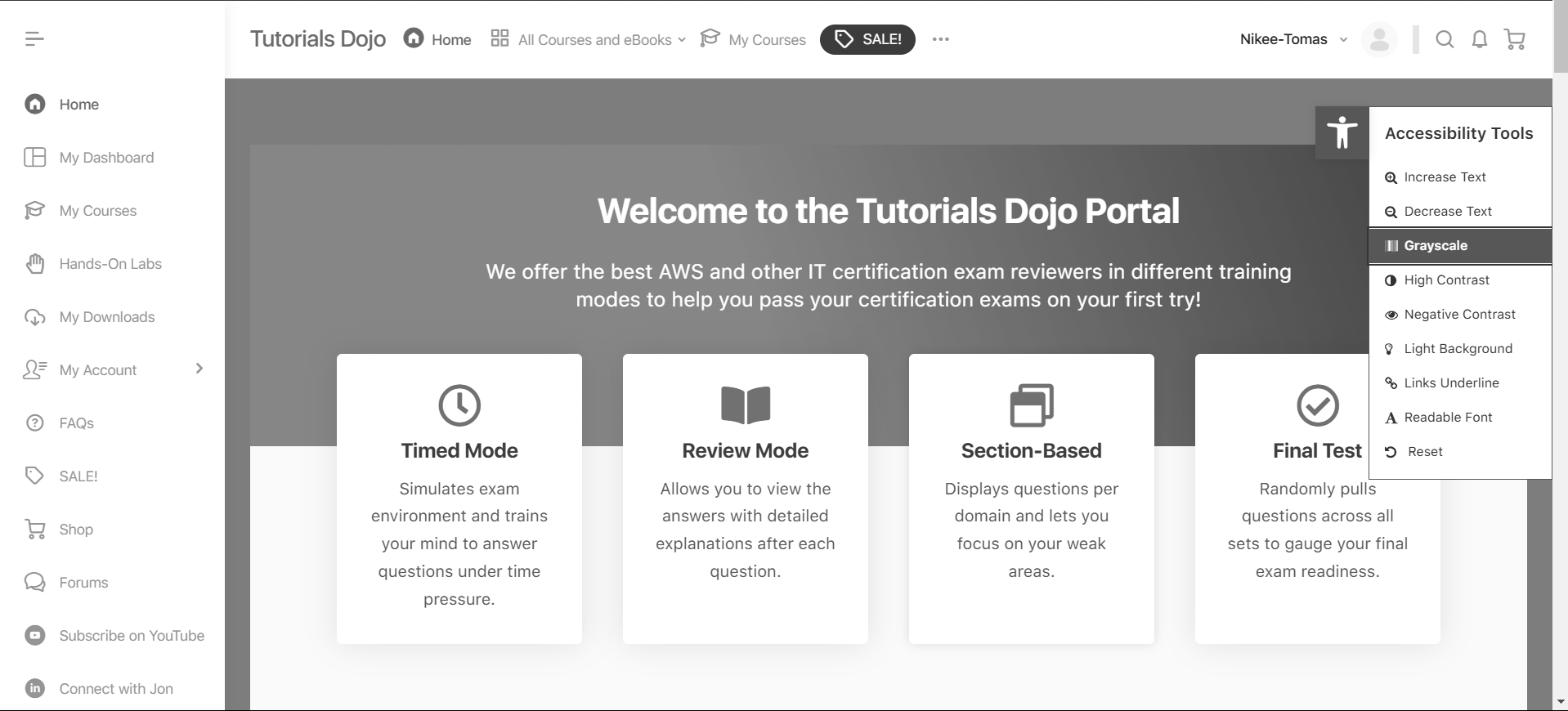Click the SALE! button in header
Image resolution: width=1568 pixels, height=711 pixels.
coord(867,39)
